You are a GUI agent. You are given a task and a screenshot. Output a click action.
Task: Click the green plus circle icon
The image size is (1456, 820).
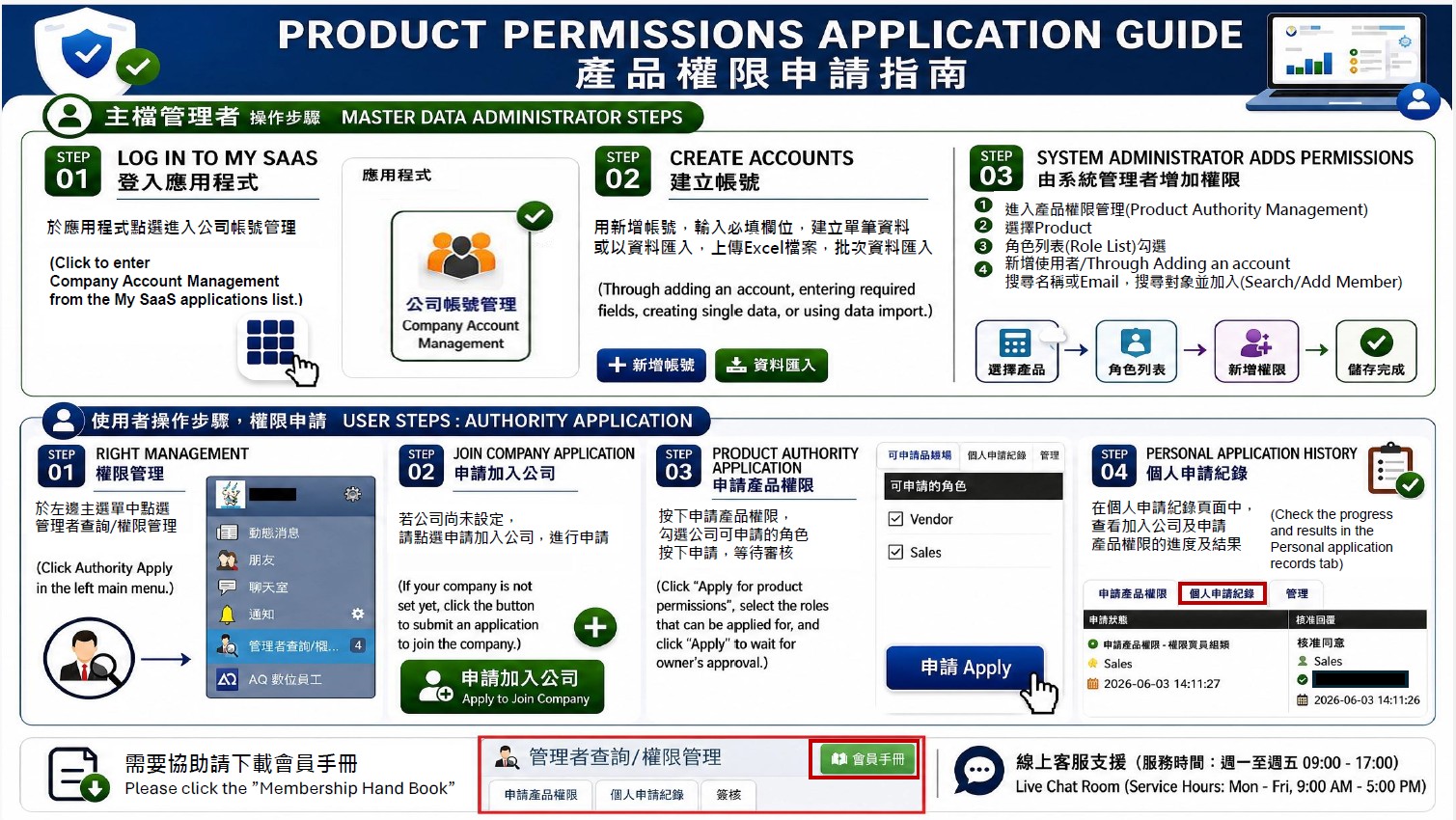click(x=595, y=627)
